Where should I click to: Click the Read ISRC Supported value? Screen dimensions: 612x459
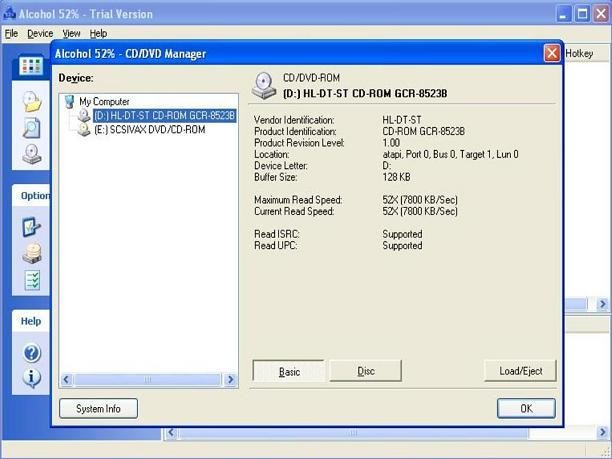[402, 234]
